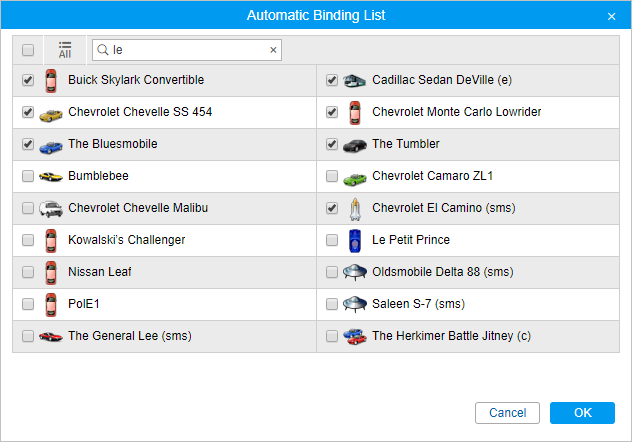Enable the Saleen S-7 (sms) checkbox
This screenshot has height=442, width=632.
pyautogui.click(x=332, y=304)
